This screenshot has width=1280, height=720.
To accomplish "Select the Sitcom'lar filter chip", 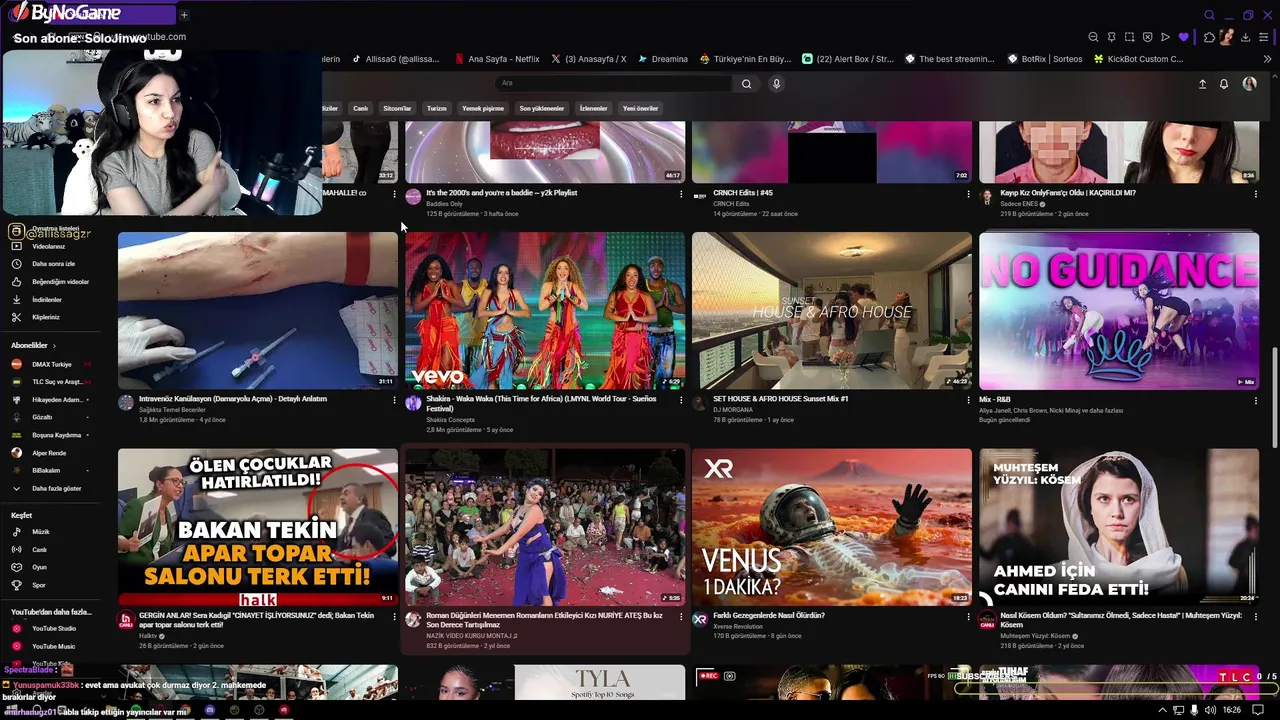I will click(x=397, y=108).
